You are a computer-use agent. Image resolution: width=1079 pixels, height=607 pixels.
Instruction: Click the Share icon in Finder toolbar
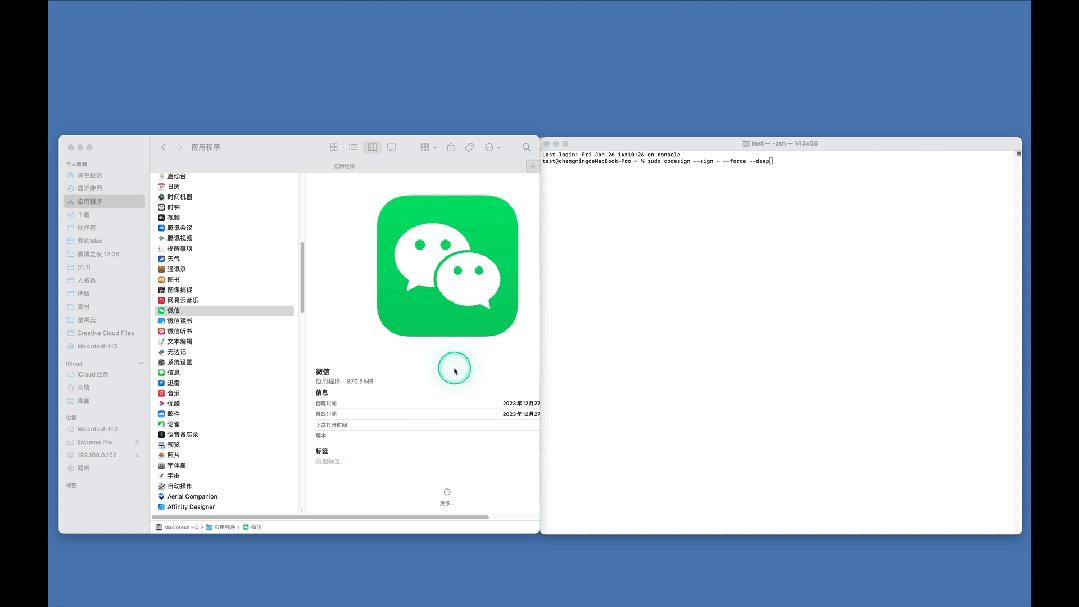[x=451, y=147]
